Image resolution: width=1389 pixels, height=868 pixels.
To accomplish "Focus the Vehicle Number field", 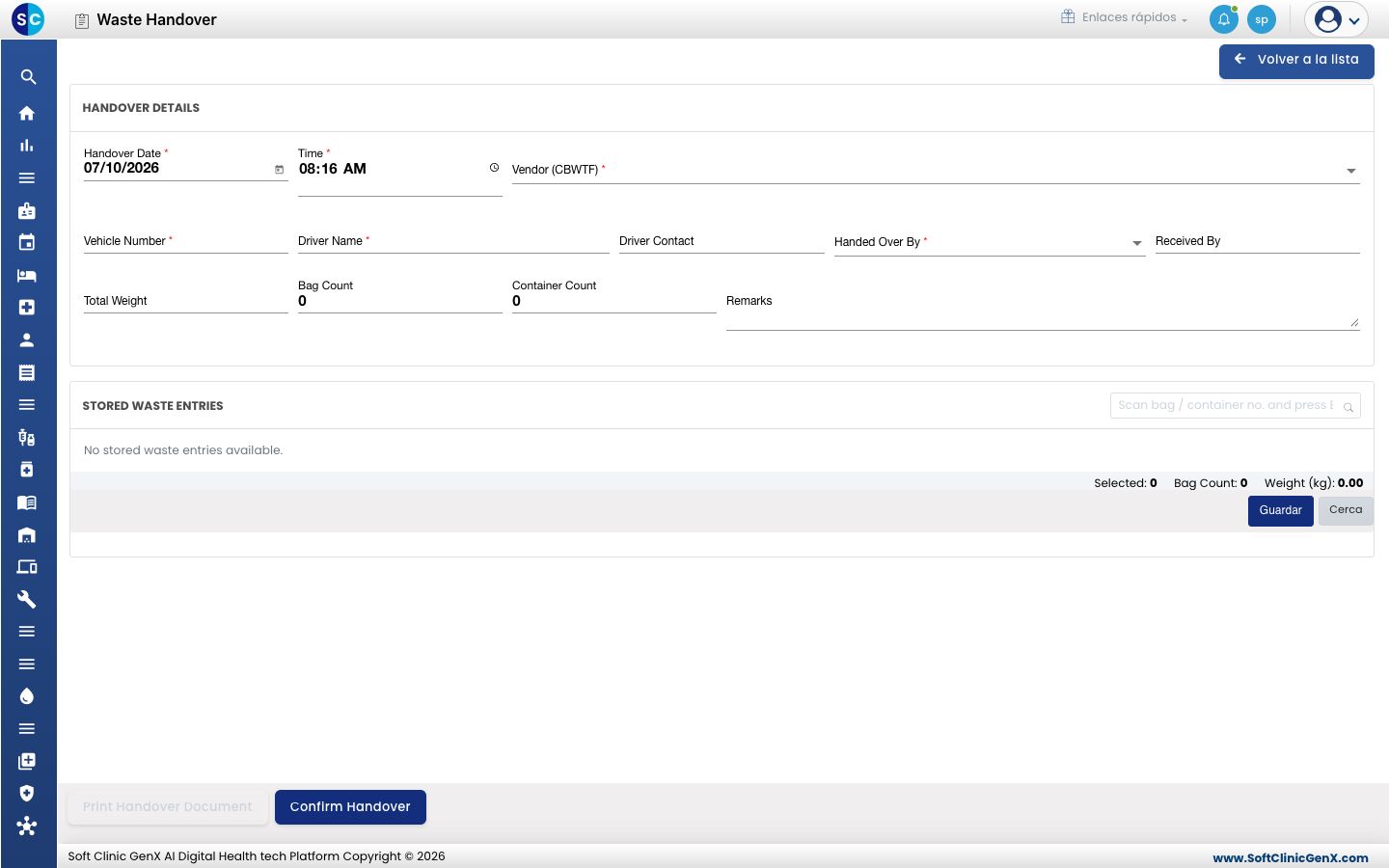I will coord(186,241).
